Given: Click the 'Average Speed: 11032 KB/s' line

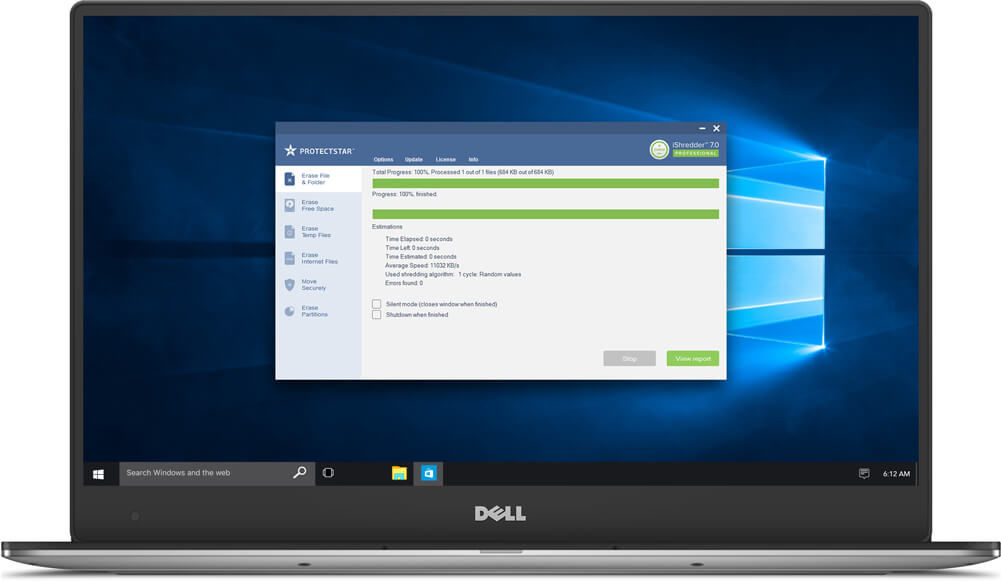Looking at the screenshot, I should [422, 266].
